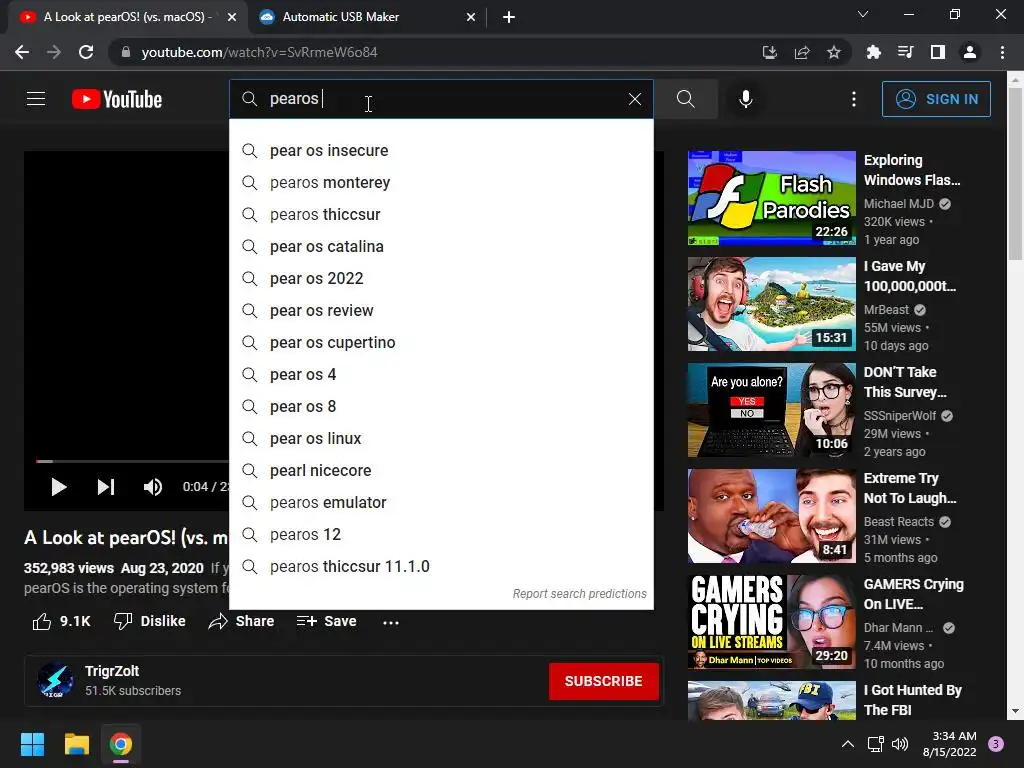
Task: Click Report search predictions link
Action: (579, 594)
